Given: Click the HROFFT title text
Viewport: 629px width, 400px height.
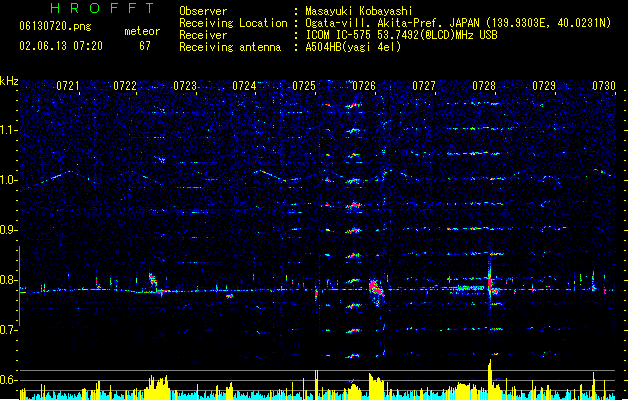Looking at the screenshot, I should pyautogui.click(x=103, y=8).
